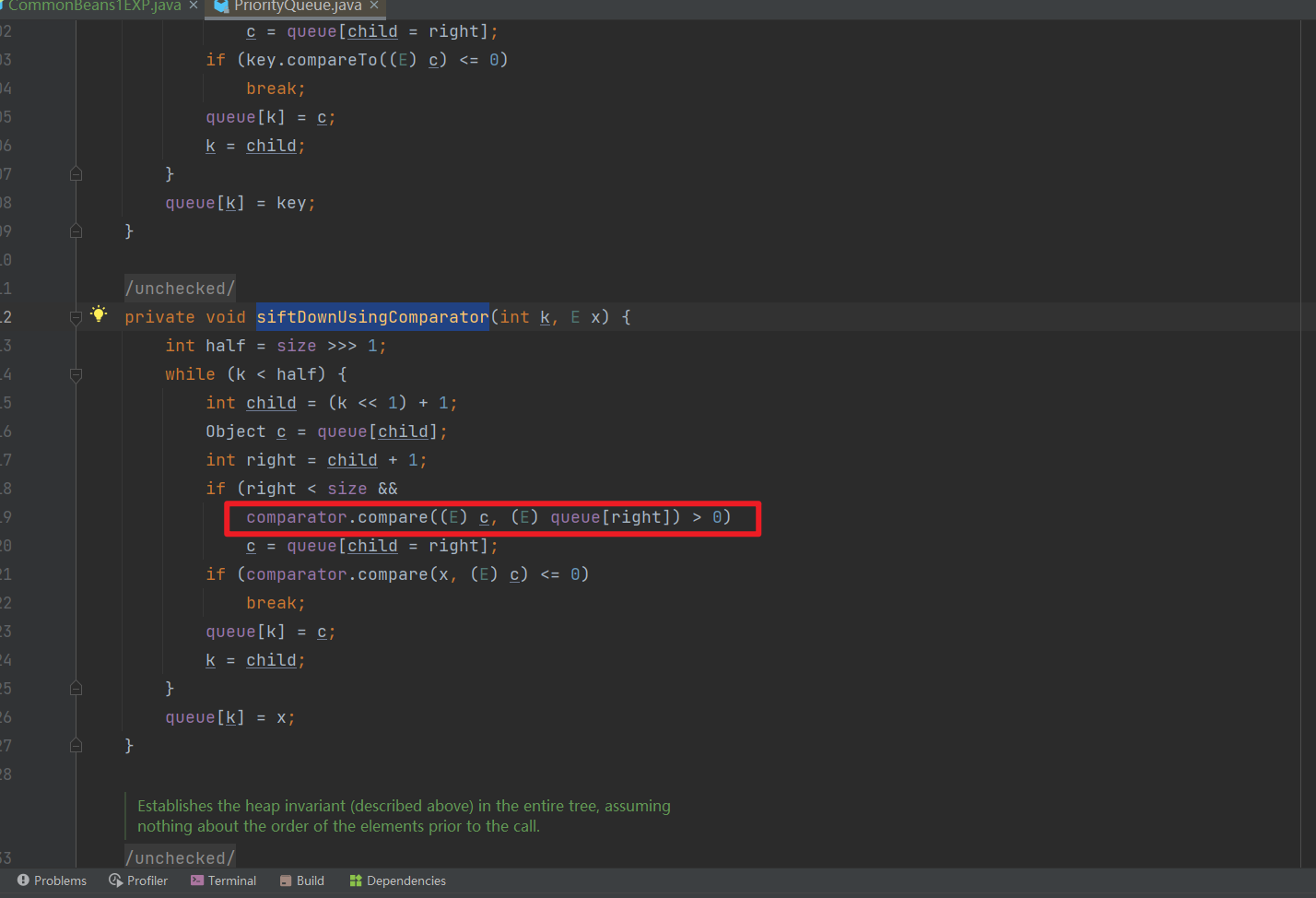Open the Problems tool window
The width and height of the screenshot is (1316, 898).
pyautogui.click(x=52, y=880)
